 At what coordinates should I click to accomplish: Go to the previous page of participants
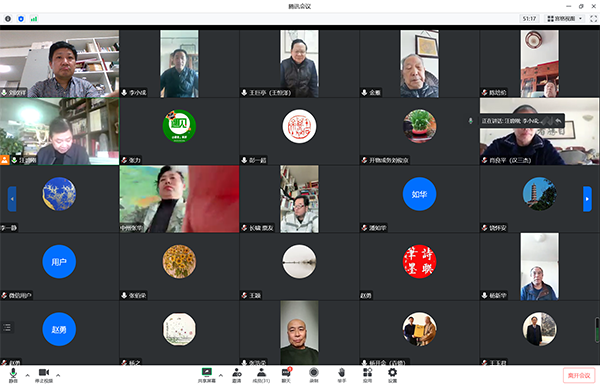click(12, 199)
